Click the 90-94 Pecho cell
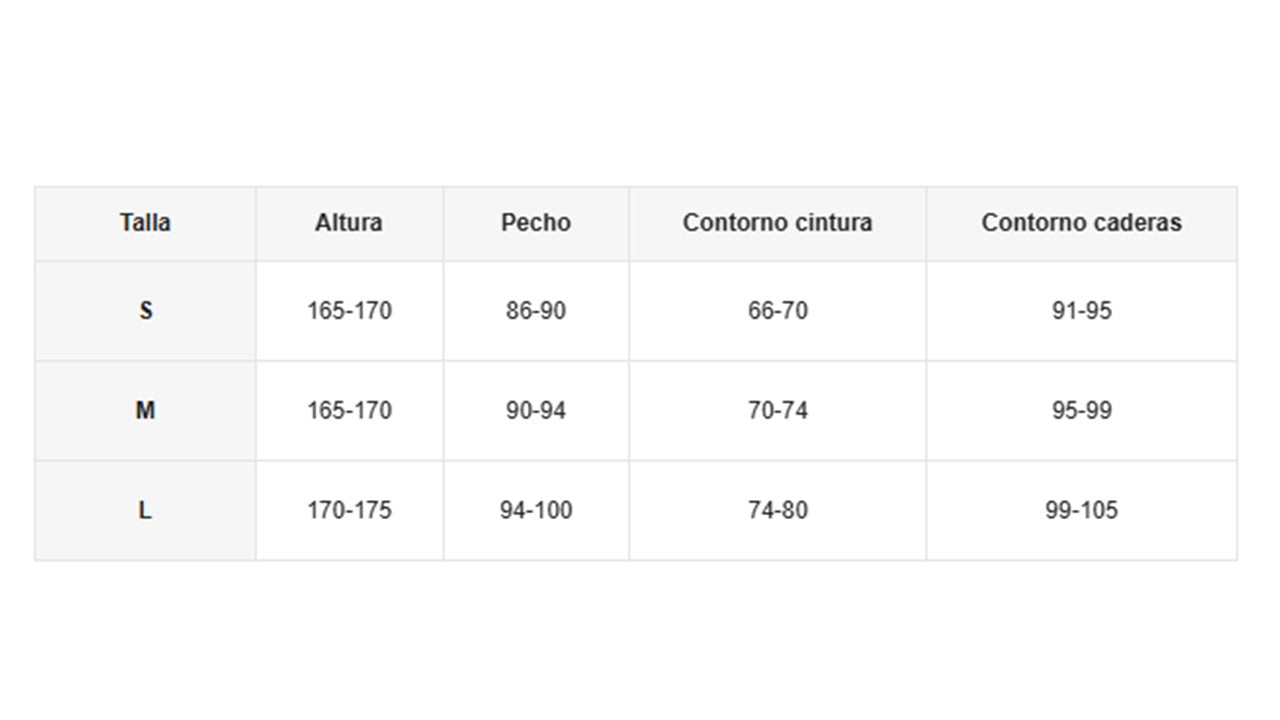The width and height of the screenshot is (1280, 720). click(x=536, y=410)
